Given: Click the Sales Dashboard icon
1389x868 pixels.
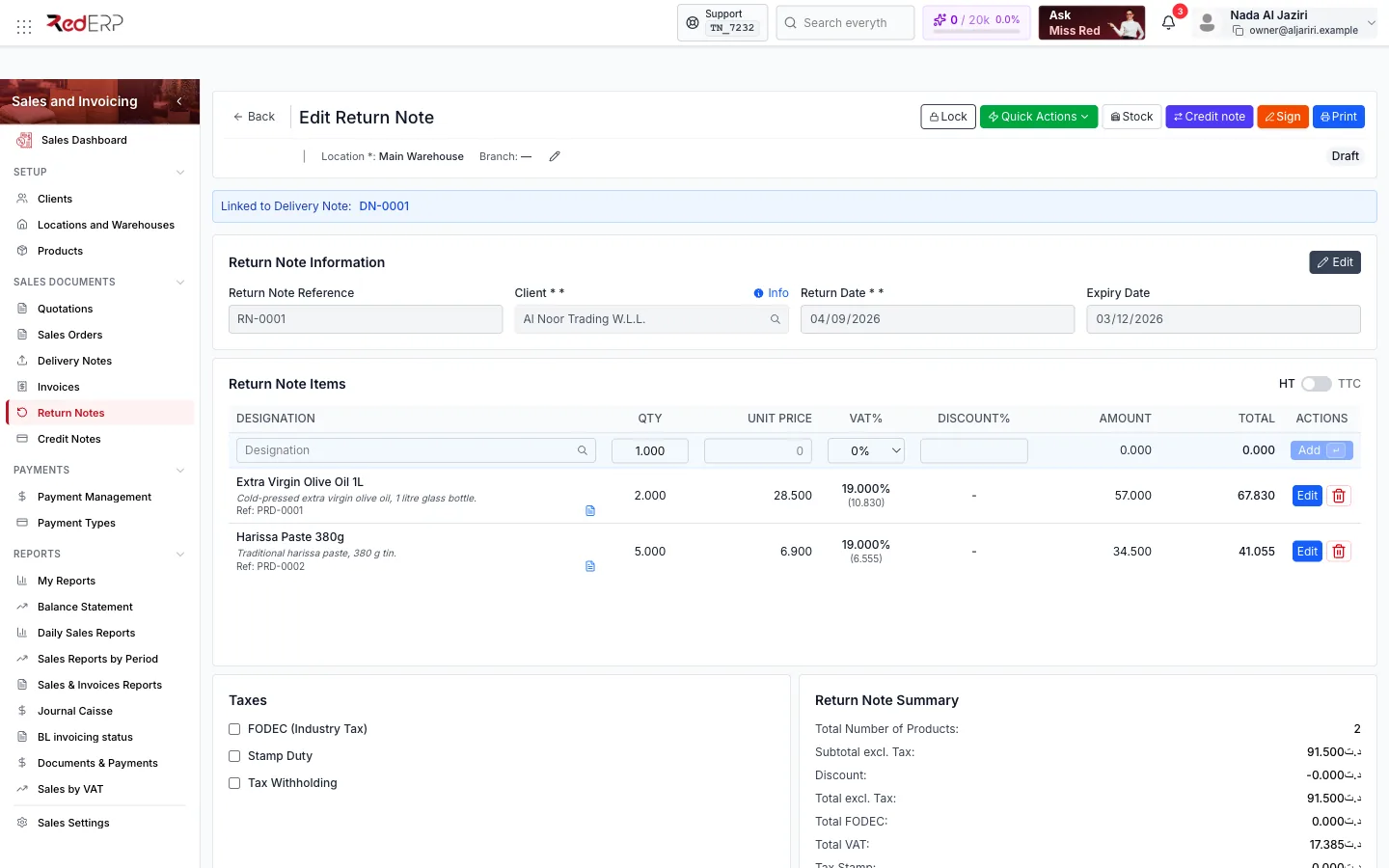Looking at the screenshot, I should point(24,140).
